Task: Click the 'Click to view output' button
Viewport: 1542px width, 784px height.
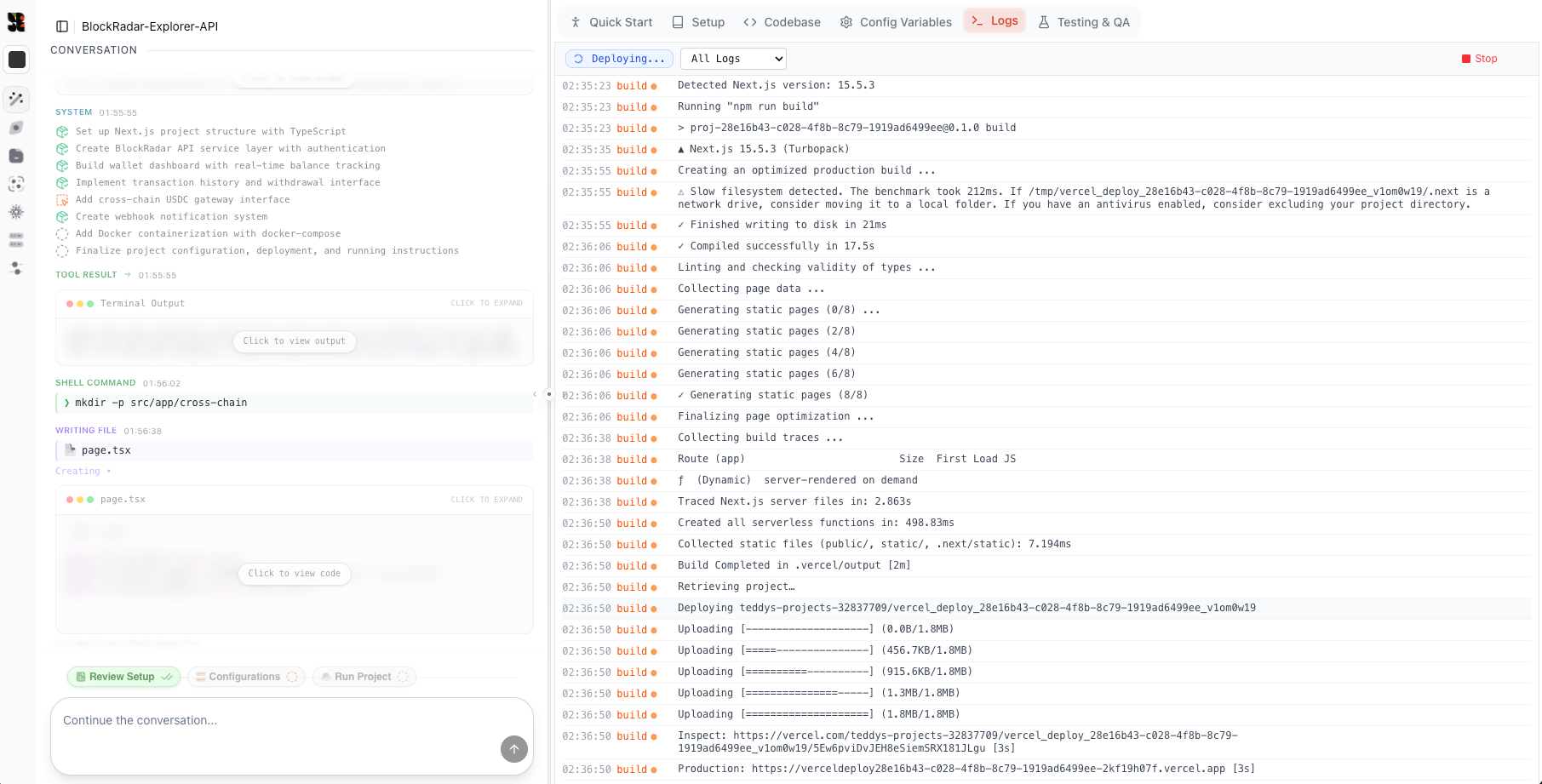Action: coord(295,341)
